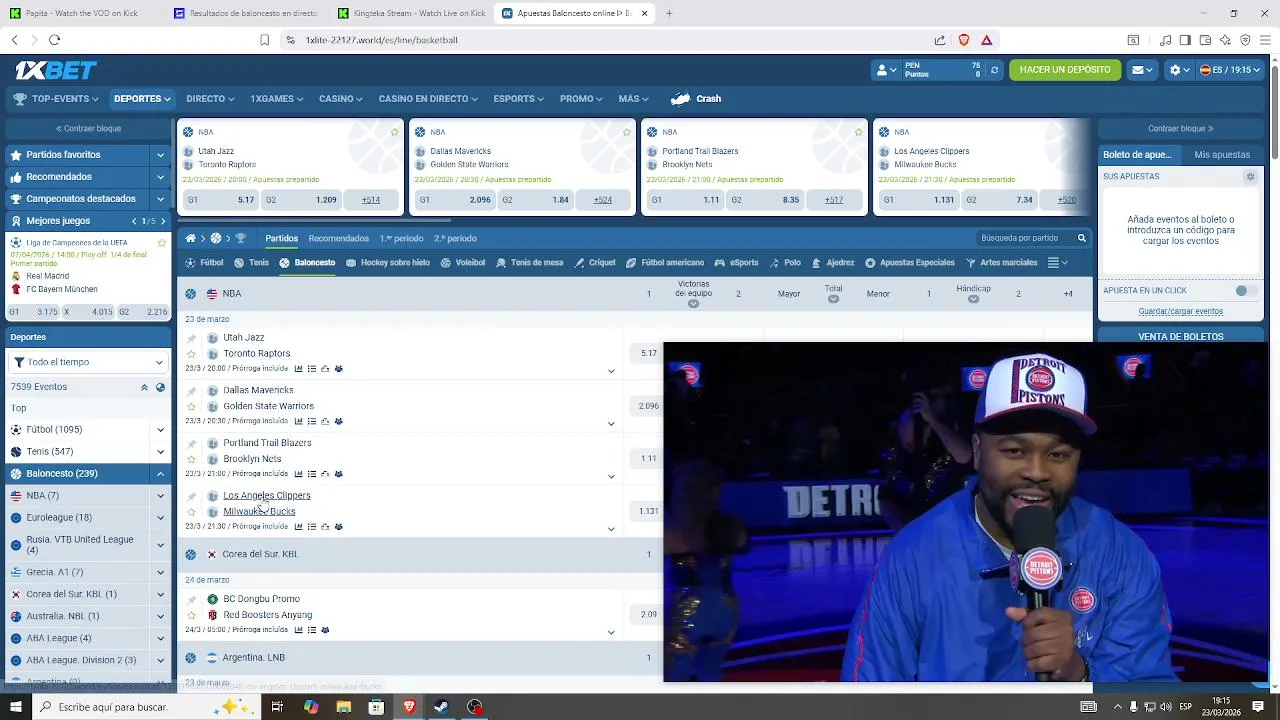Click the share icon in address bar
The image size is (1280, 720).
click(940, 40)
